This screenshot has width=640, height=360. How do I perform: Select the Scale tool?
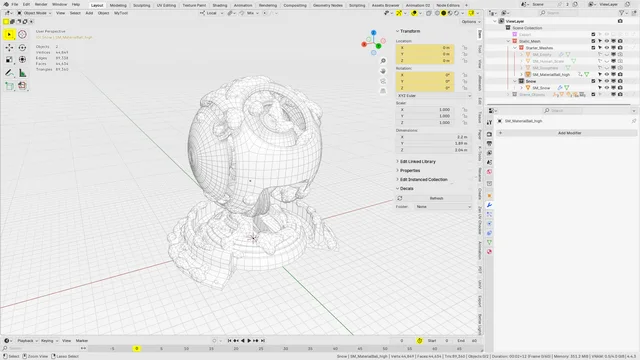(x=9, y=60)
